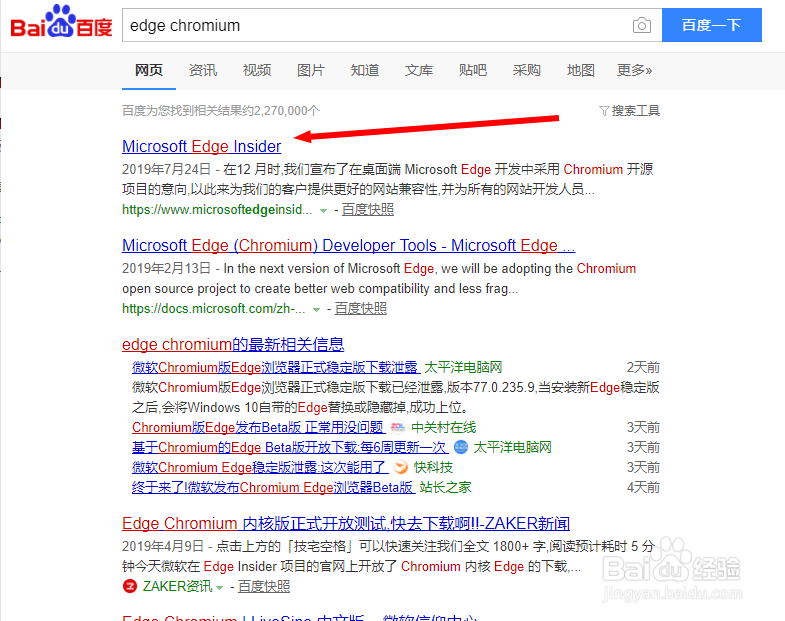
Task: Open edge chromium的最新相关信息 link
Action: click(233, 345)
